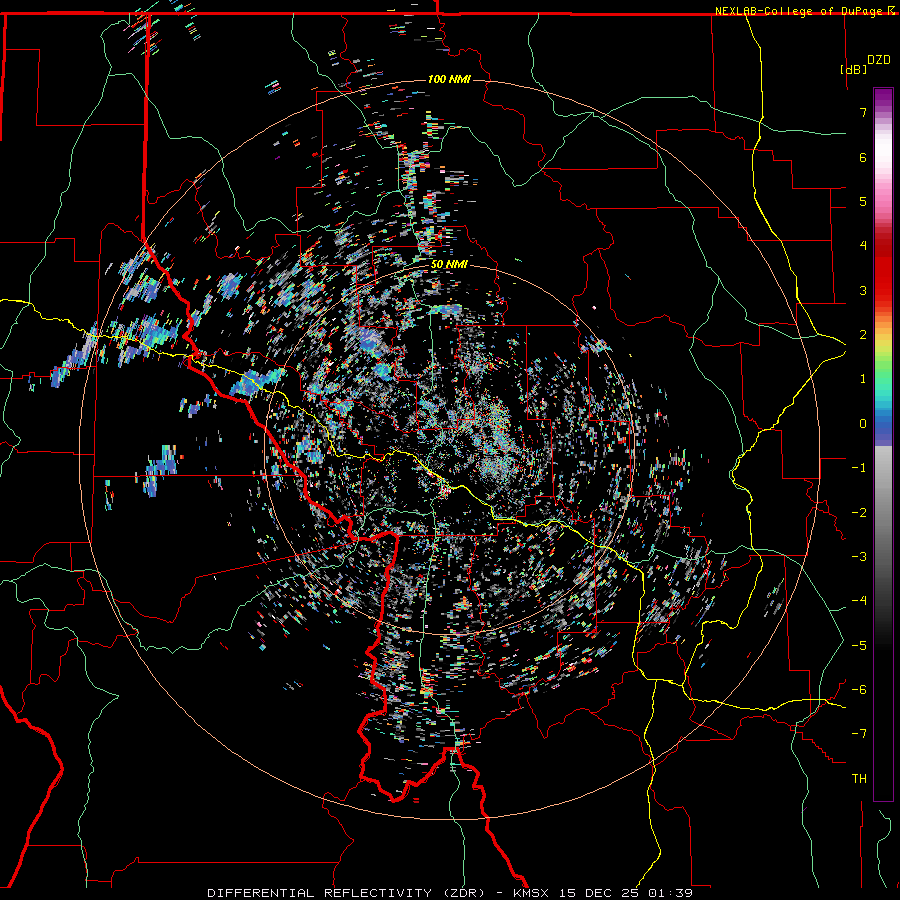Click the DZD color scale title
Viewport: 900px width, 900px height.
(x=879, y=60)
